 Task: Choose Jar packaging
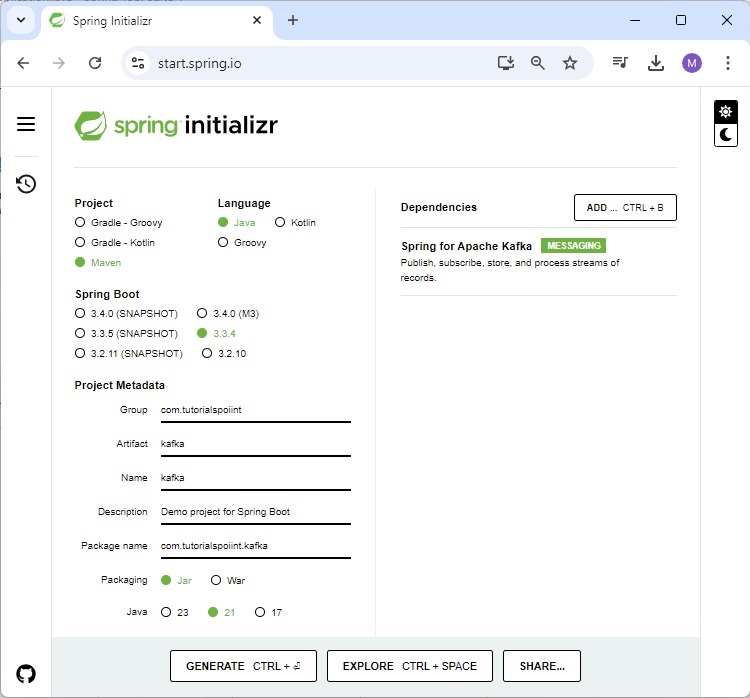click(x=176, y=580)
